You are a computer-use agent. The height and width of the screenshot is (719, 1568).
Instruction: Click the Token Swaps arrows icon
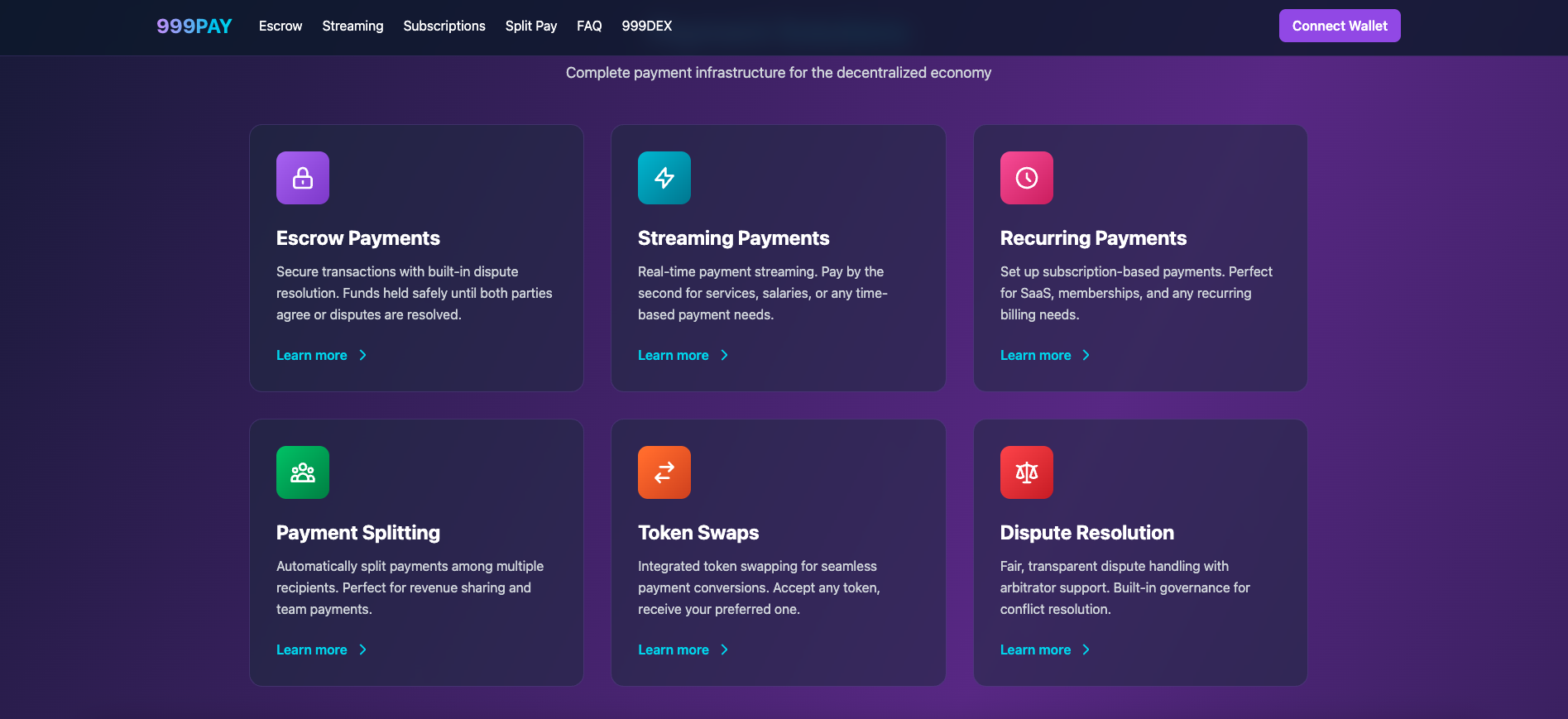coord(664,472)
